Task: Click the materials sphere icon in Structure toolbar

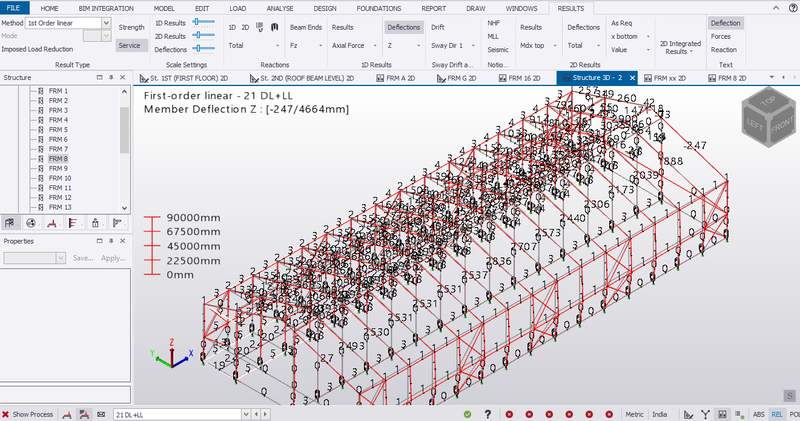Action: pyautogui.click(x=31, y=223)
